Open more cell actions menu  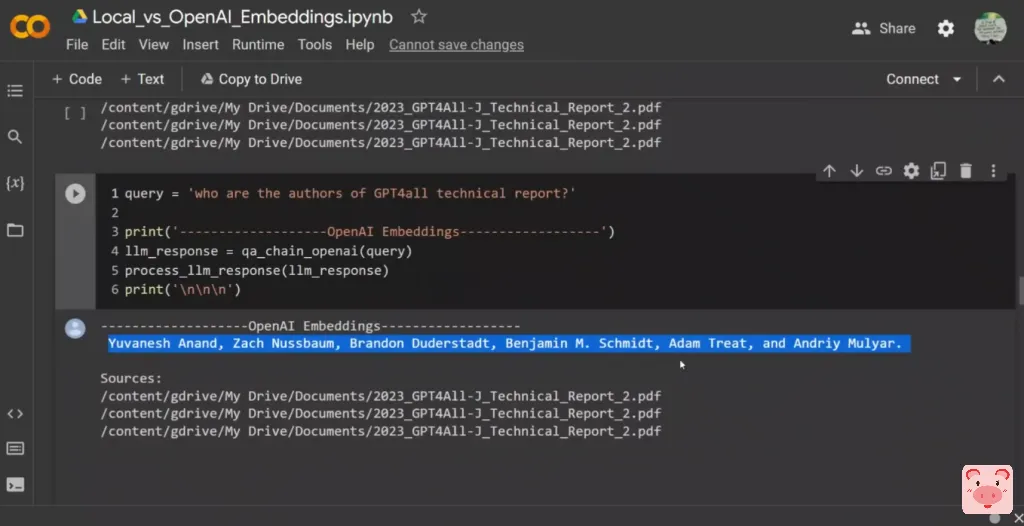pos(993,171)
